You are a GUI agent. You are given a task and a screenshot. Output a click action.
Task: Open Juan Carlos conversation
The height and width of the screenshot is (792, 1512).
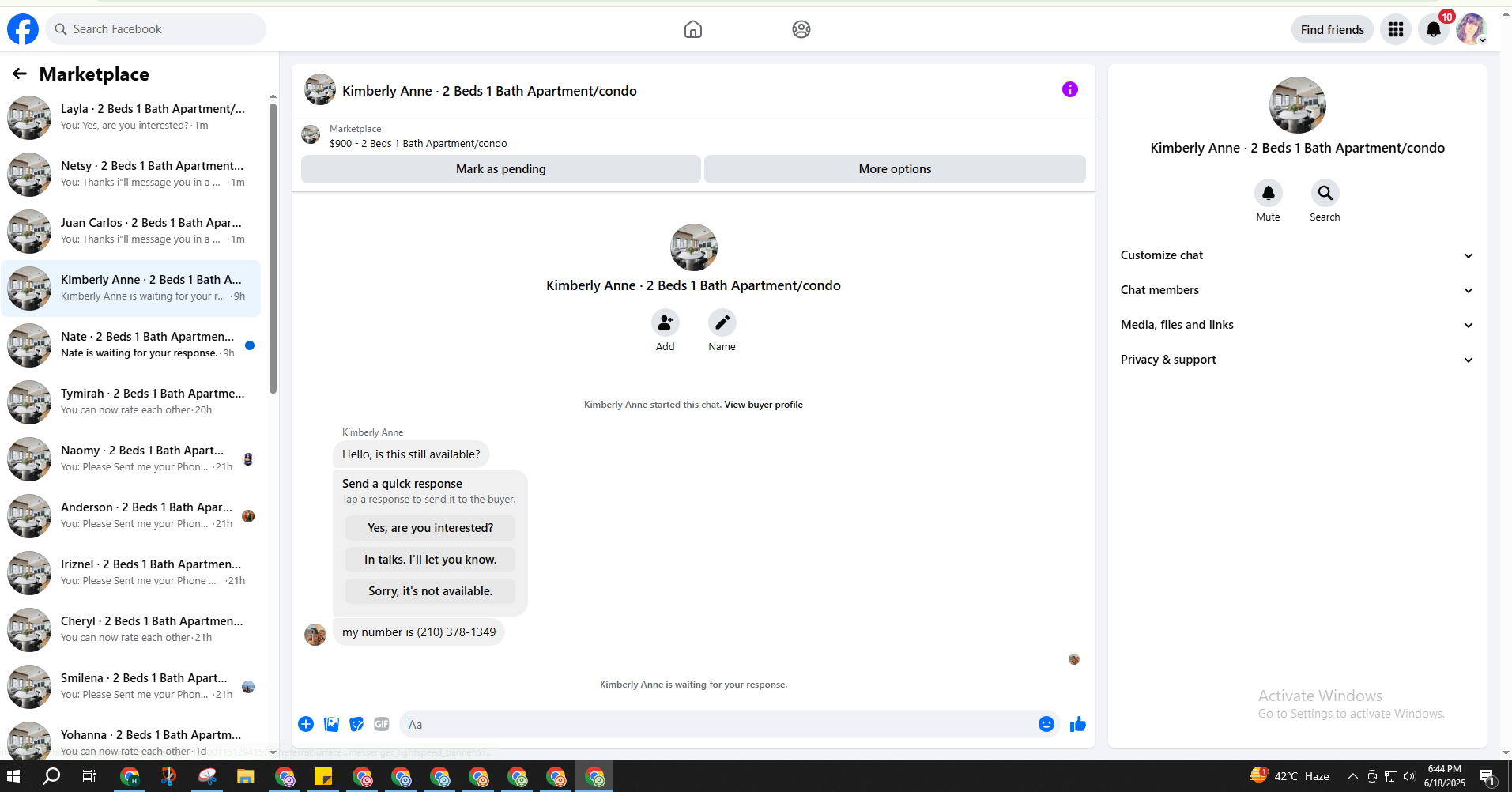tap(131, 232)
